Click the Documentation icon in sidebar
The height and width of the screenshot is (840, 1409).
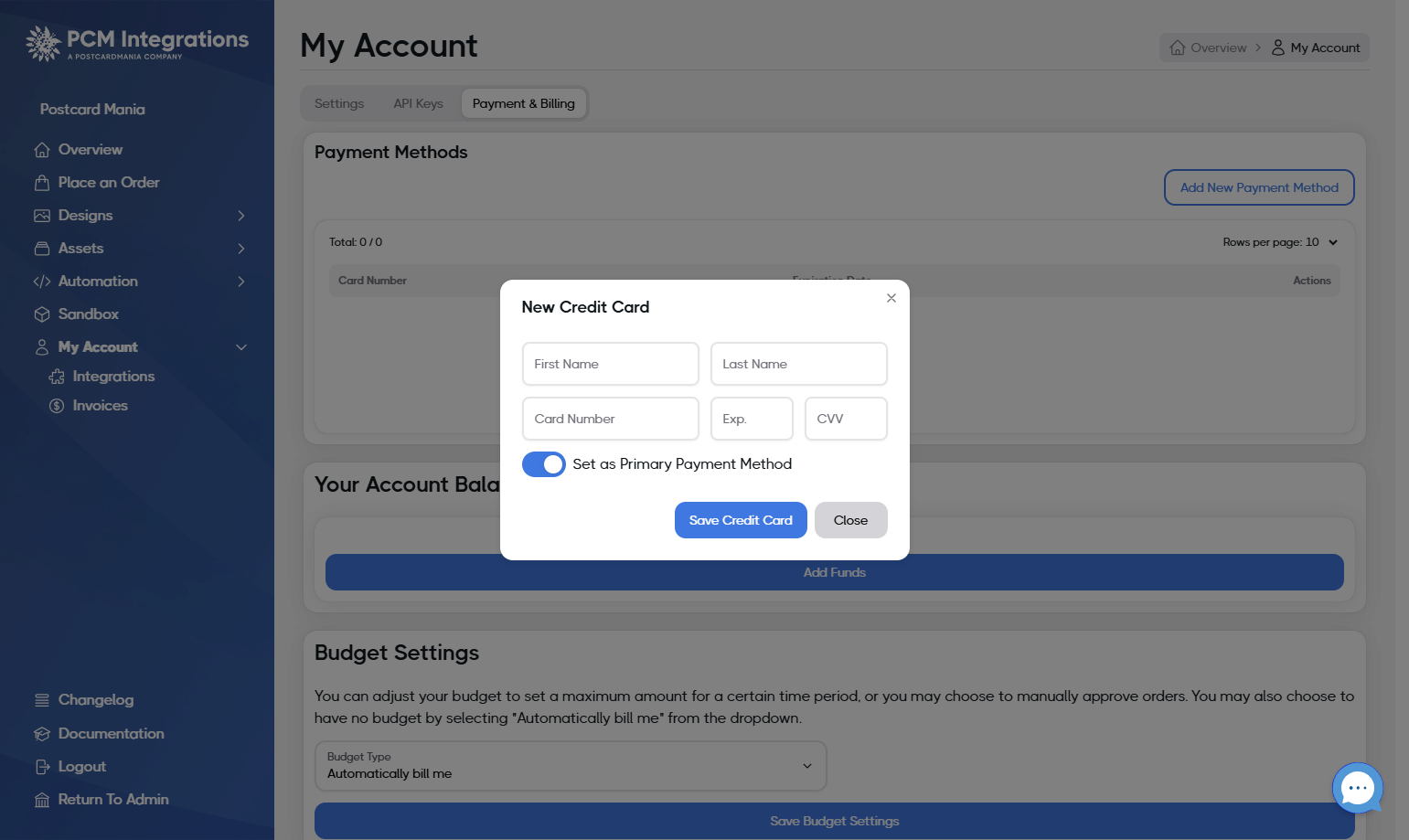tap(42, 734)
